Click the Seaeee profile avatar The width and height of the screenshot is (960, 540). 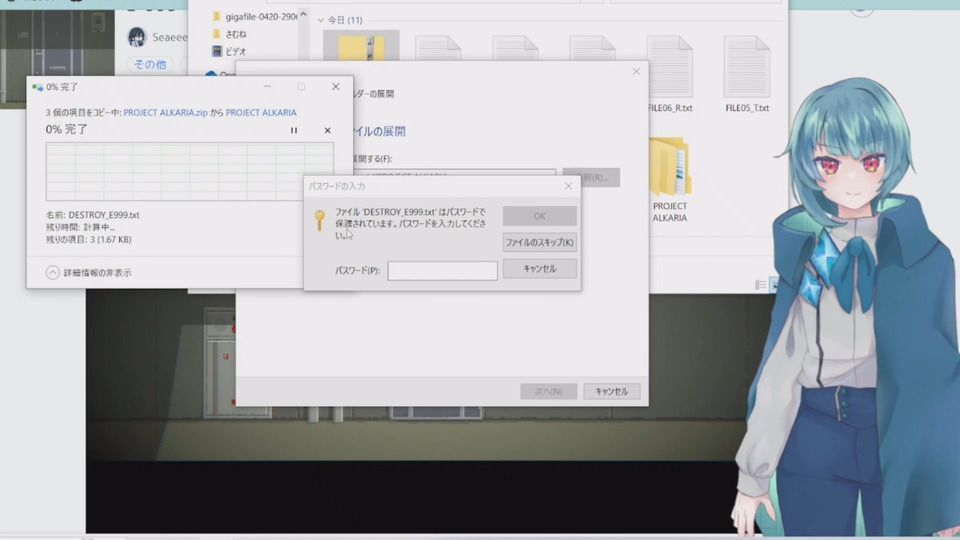coord(137,37)
